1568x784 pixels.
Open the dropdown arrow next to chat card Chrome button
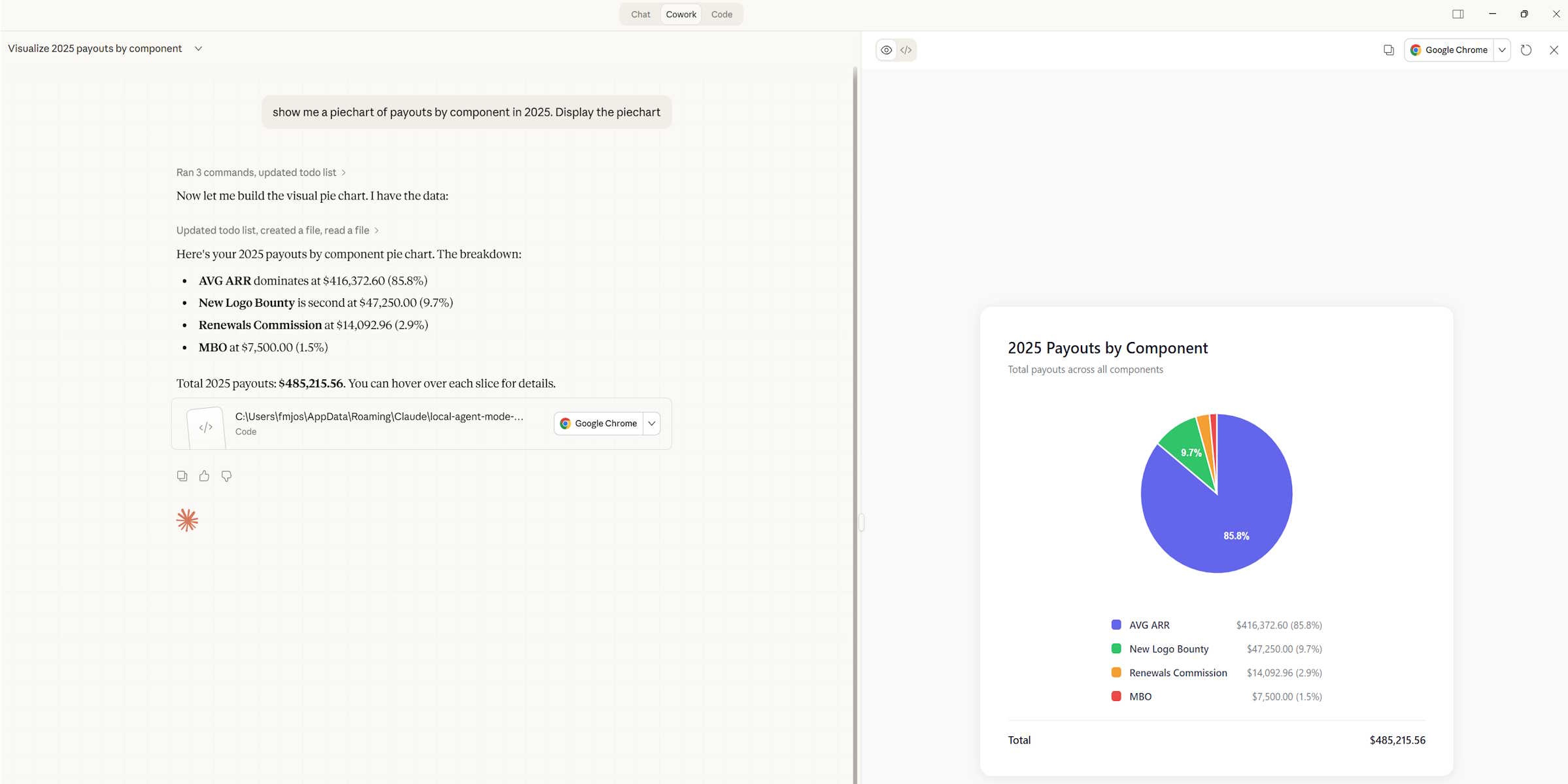pos(652,424)
